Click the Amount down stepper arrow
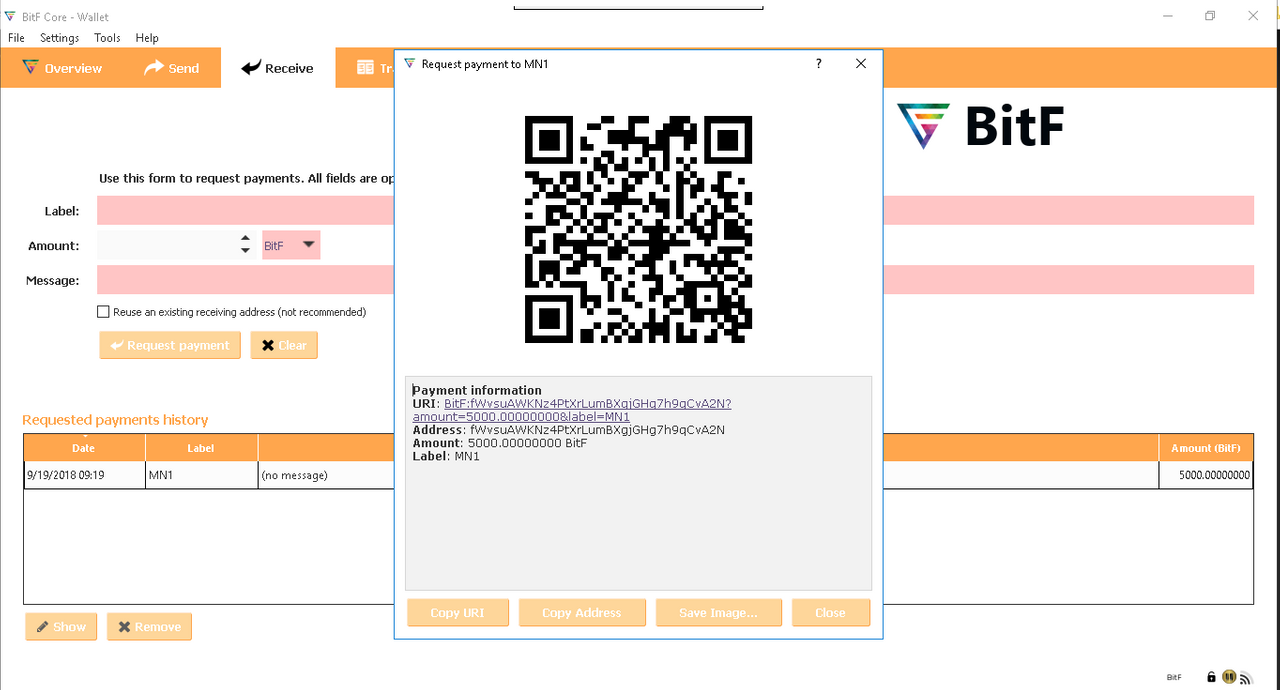1280x690 pixels. tap(246, 251)
